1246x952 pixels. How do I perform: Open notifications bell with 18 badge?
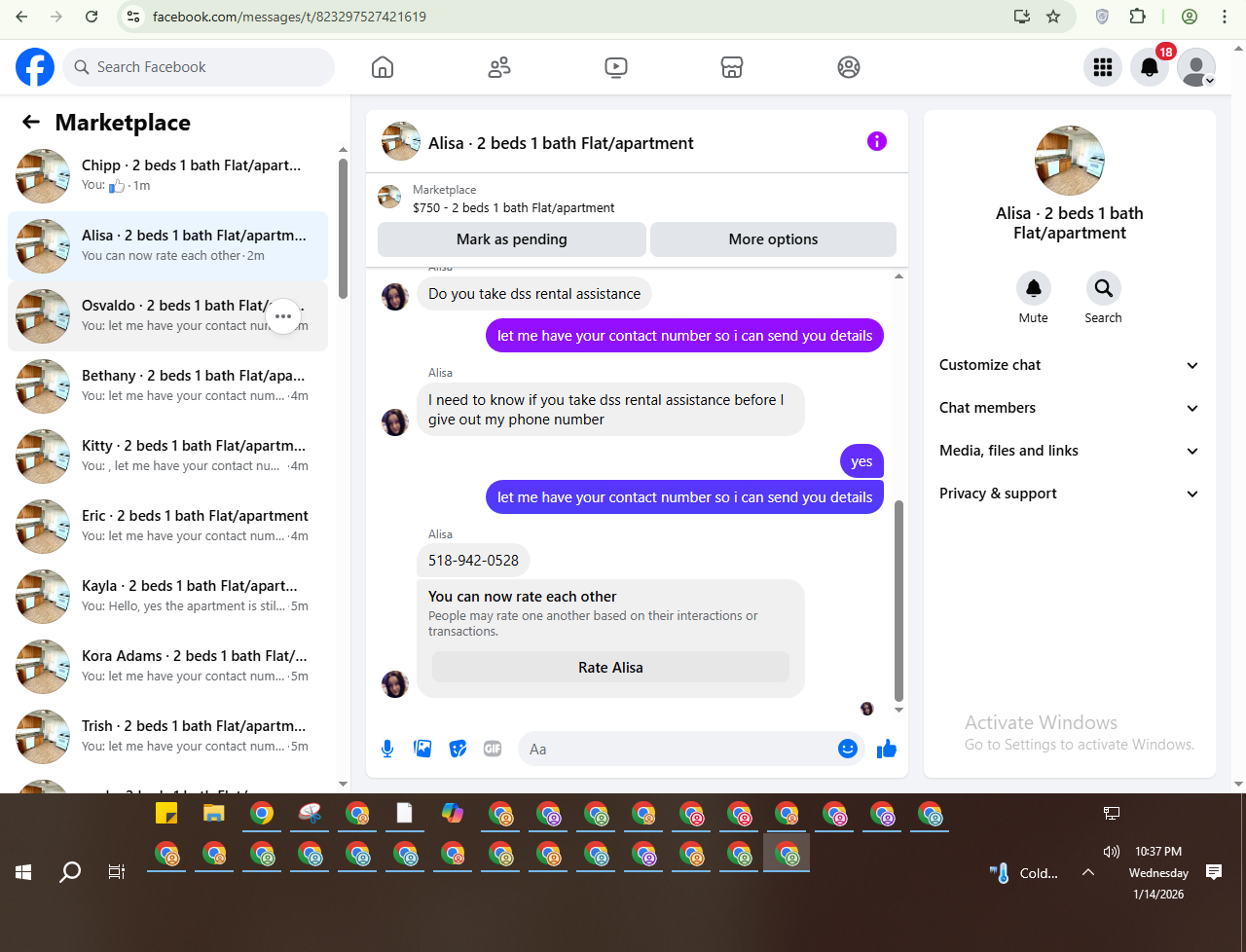coord(1150,67)
